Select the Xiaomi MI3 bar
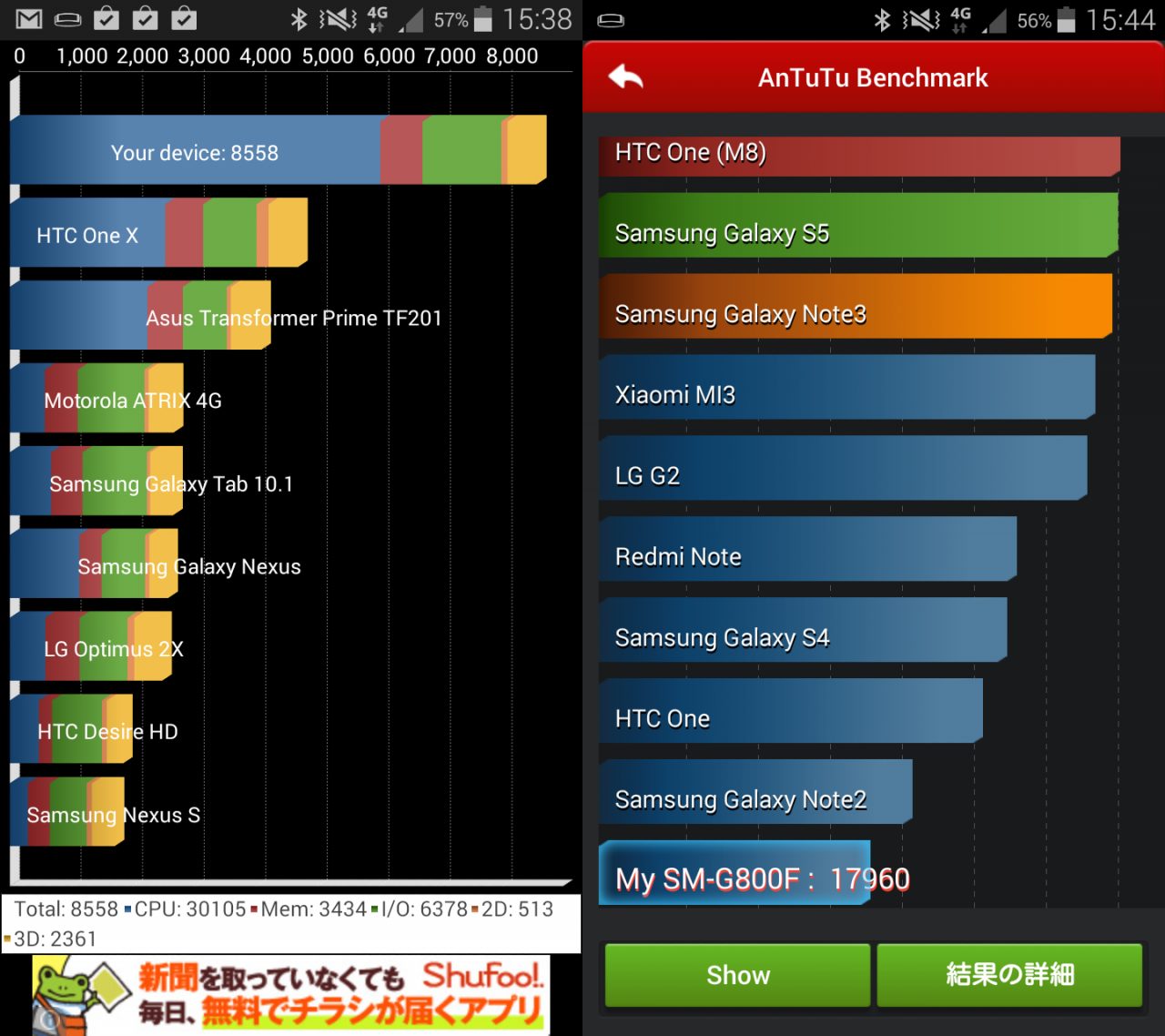This screenshot has height=1036, width=1165. pos(847,387)
